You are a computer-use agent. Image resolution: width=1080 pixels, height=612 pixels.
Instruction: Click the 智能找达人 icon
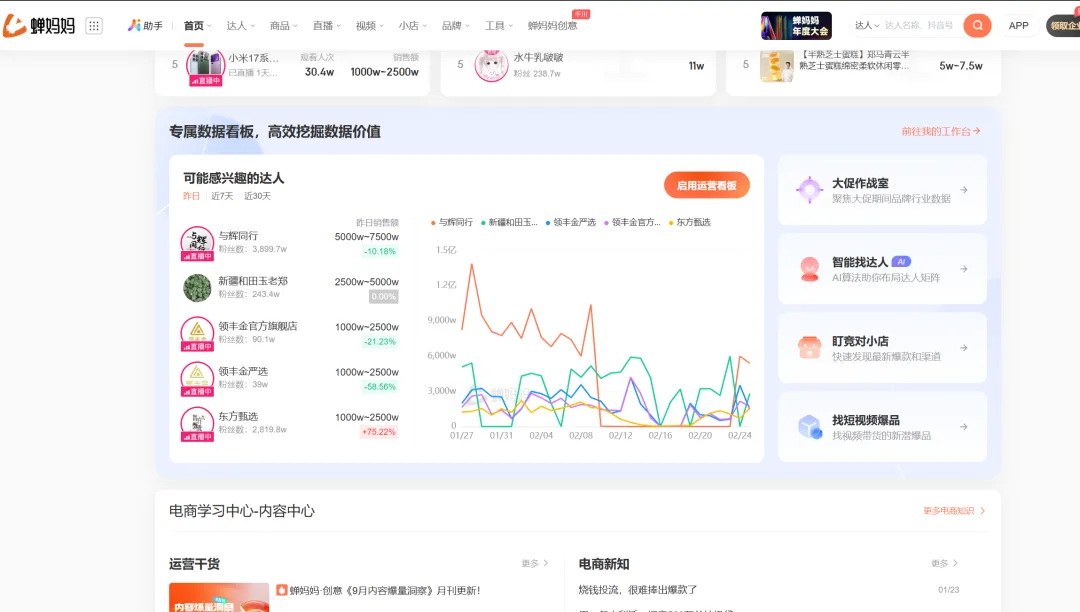809,268
